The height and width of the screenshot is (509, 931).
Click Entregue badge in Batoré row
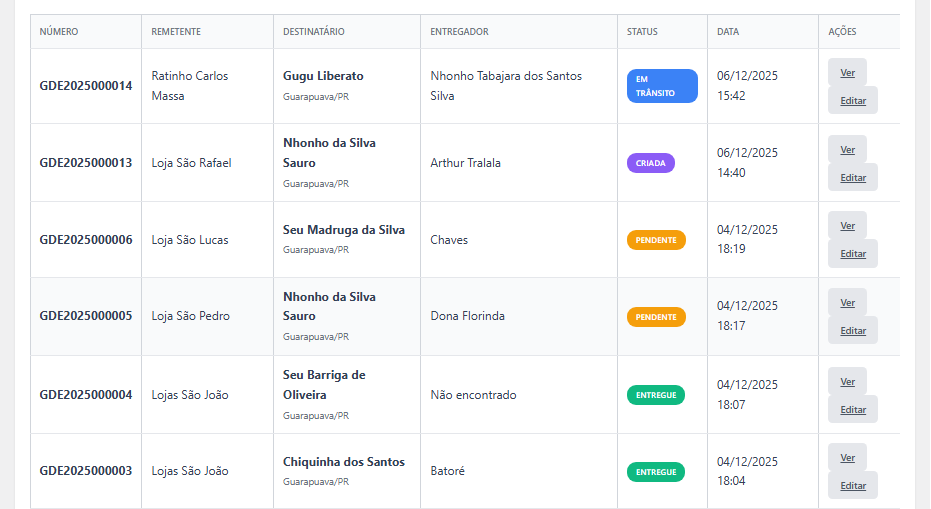click(656, 471)
